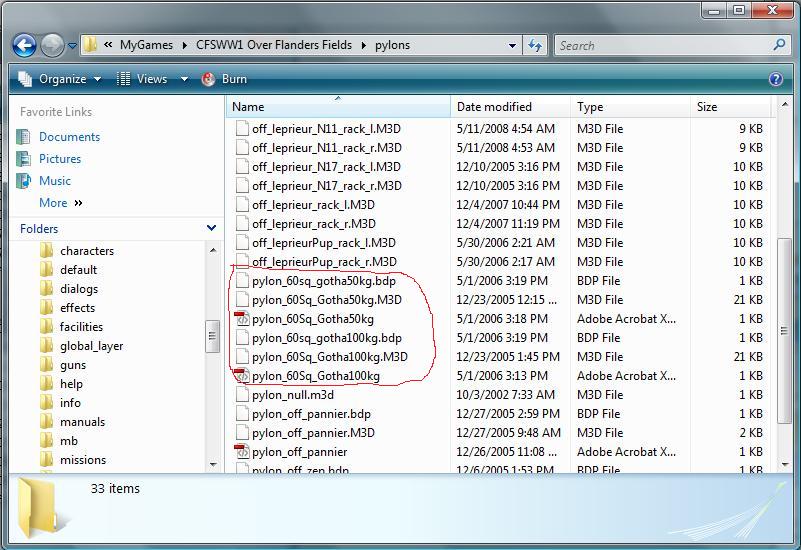801x550 pixels.
Task: Click icon of pylon_60sq_gotha50kg.bdp
Action: pyautogui.click(x=242, y=281)
